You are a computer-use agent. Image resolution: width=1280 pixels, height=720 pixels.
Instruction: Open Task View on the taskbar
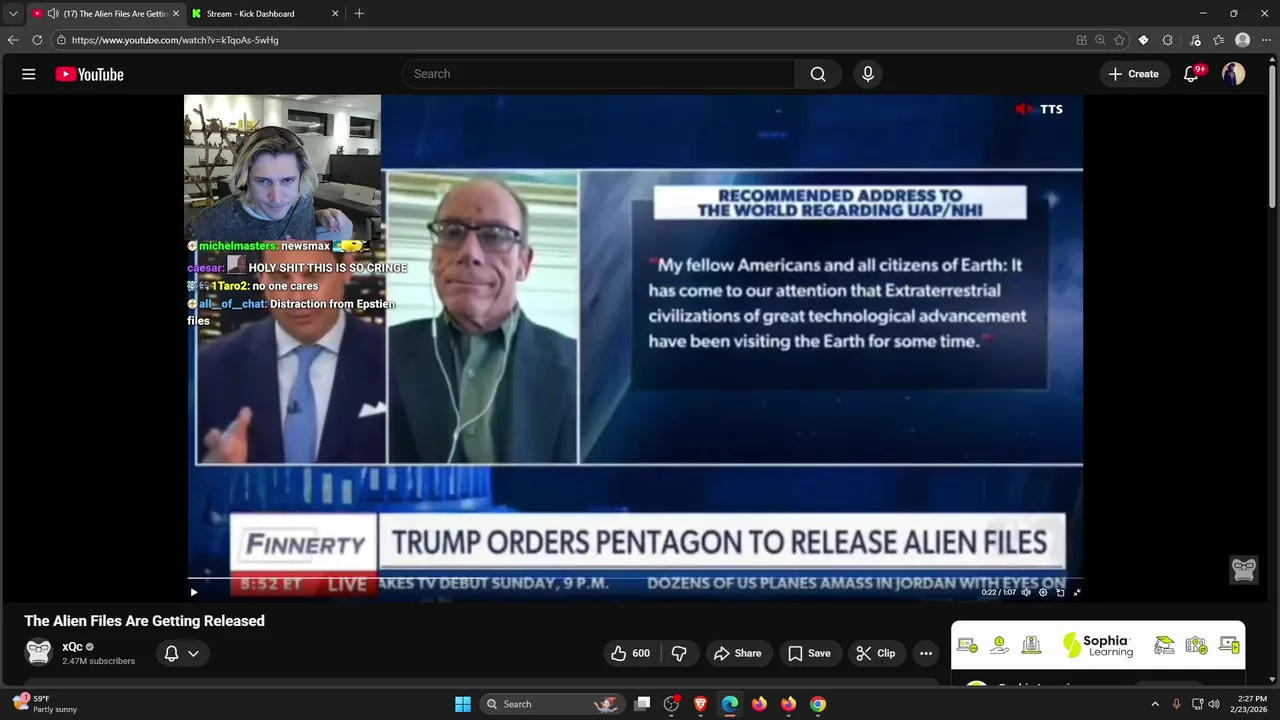643,704
